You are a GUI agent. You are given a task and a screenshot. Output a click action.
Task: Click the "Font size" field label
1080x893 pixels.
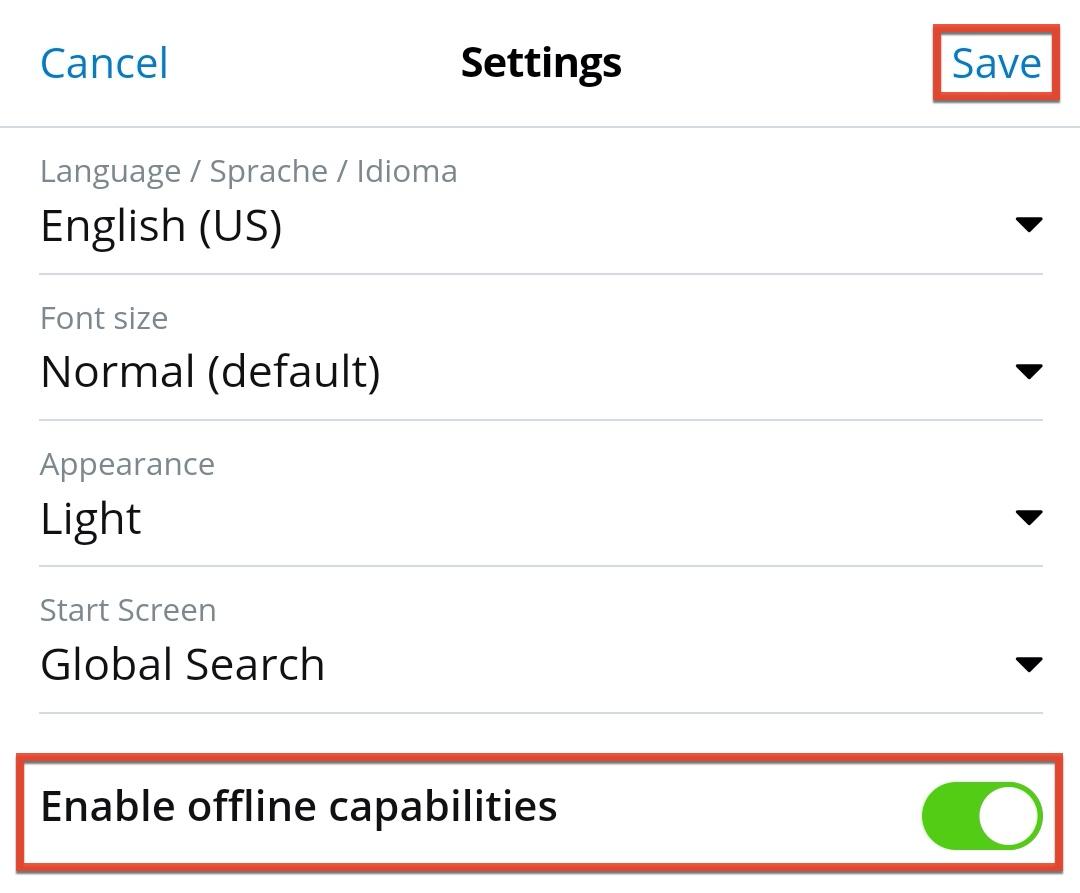pos(104,318)
